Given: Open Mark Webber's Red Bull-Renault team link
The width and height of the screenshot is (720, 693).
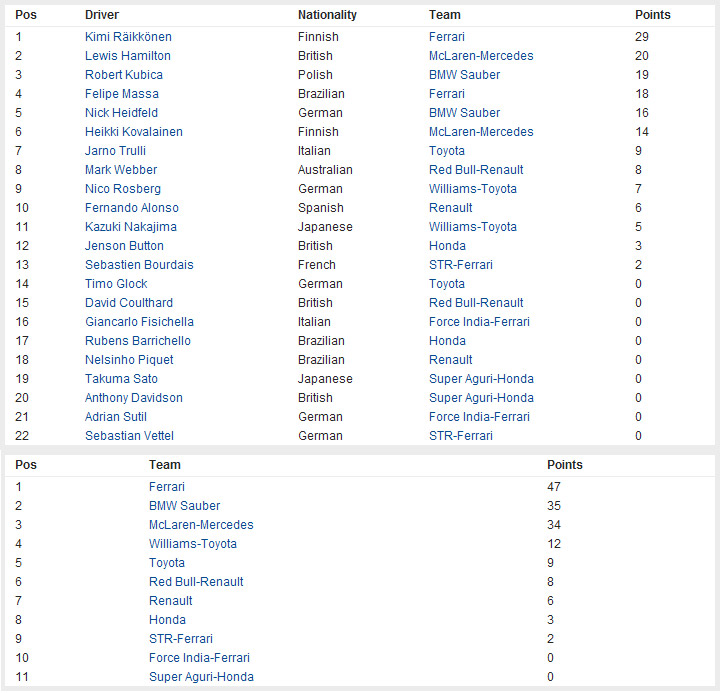Looking at the screenshot, I should 476,170.
